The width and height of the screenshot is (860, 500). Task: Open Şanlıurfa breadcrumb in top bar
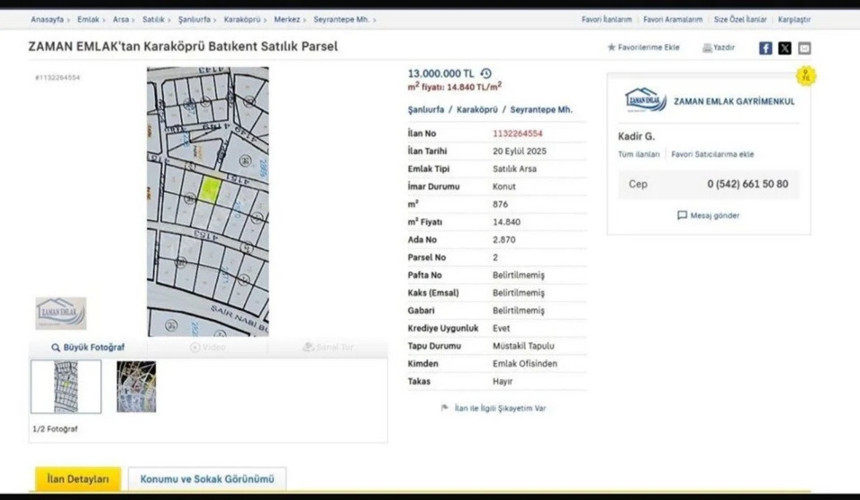[194, 20]
